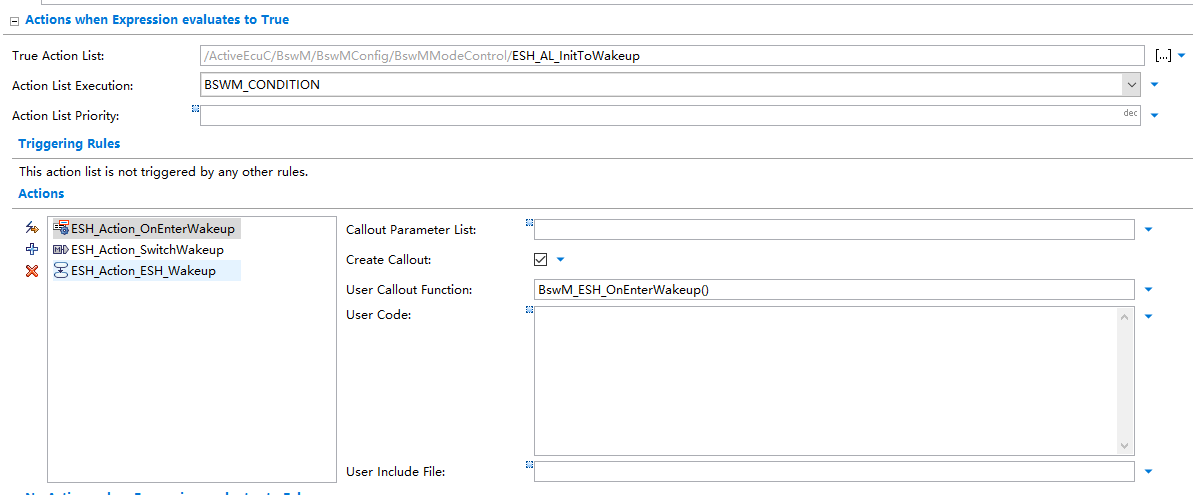Open the Action List Execution combo box
This screenshot has height=495, width=1193.
[x=670, y=84]
